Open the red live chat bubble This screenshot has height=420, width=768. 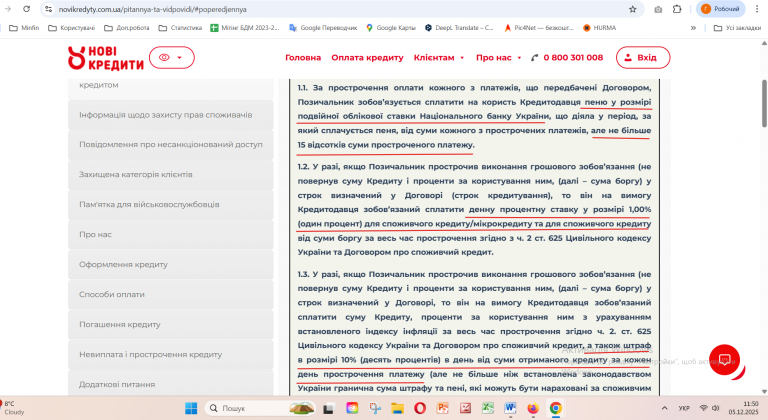point(724,360)
